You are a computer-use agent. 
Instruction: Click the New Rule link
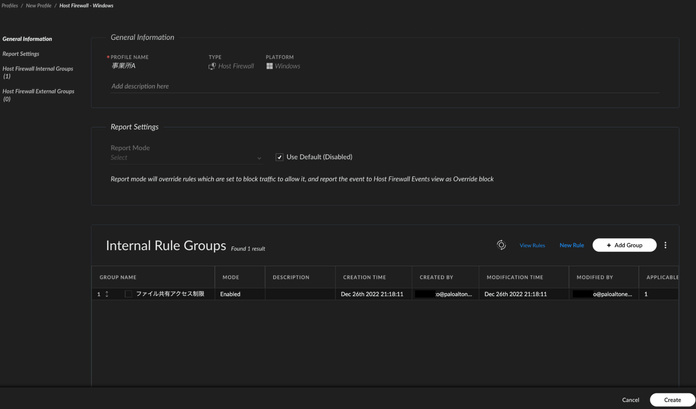pos(571,245)
